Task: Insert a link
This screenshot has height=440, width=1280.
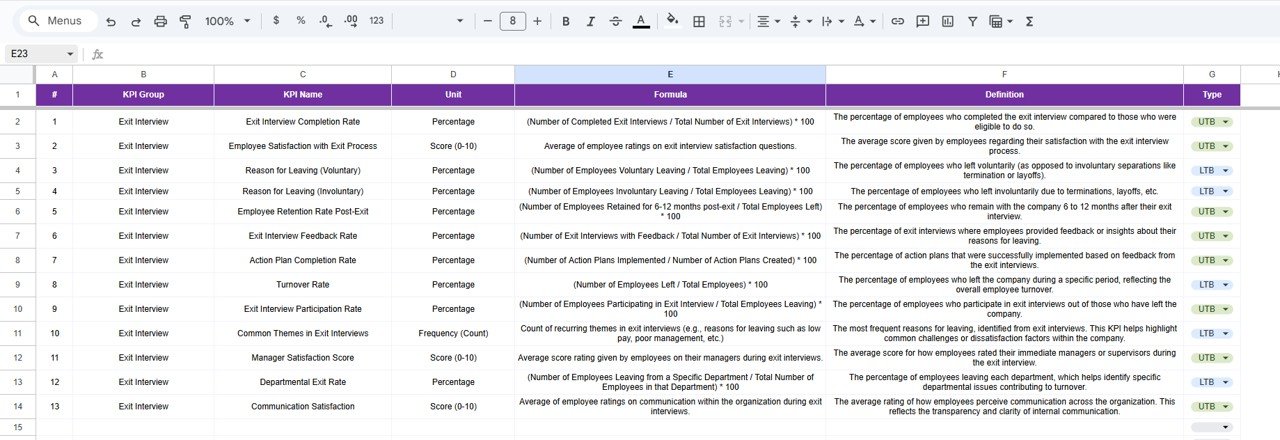Action: pos(897,21)
